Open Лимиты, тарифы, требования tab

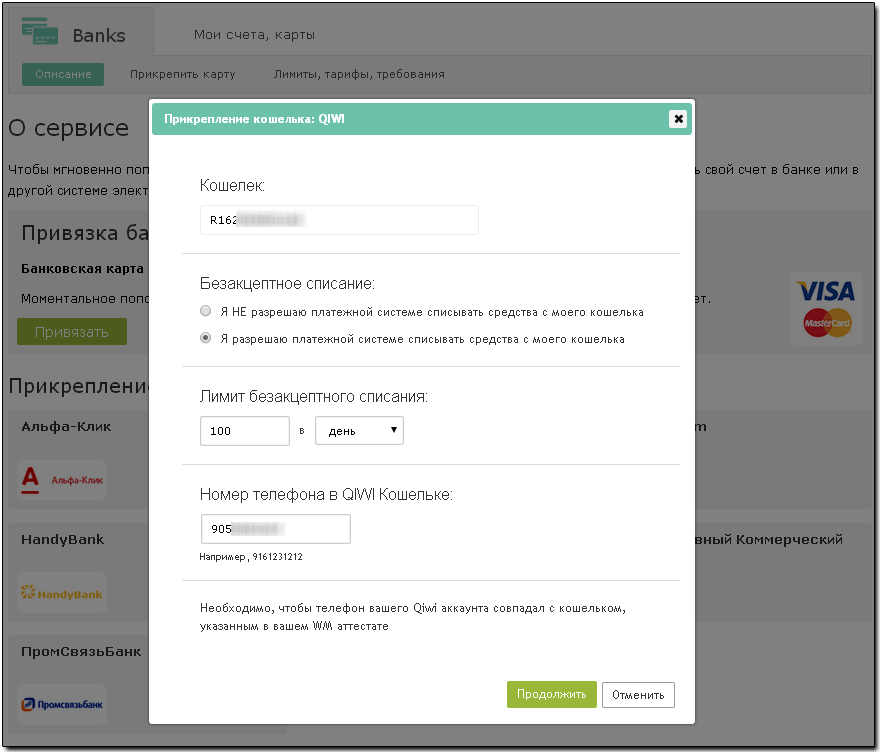(x=359, y=74)
